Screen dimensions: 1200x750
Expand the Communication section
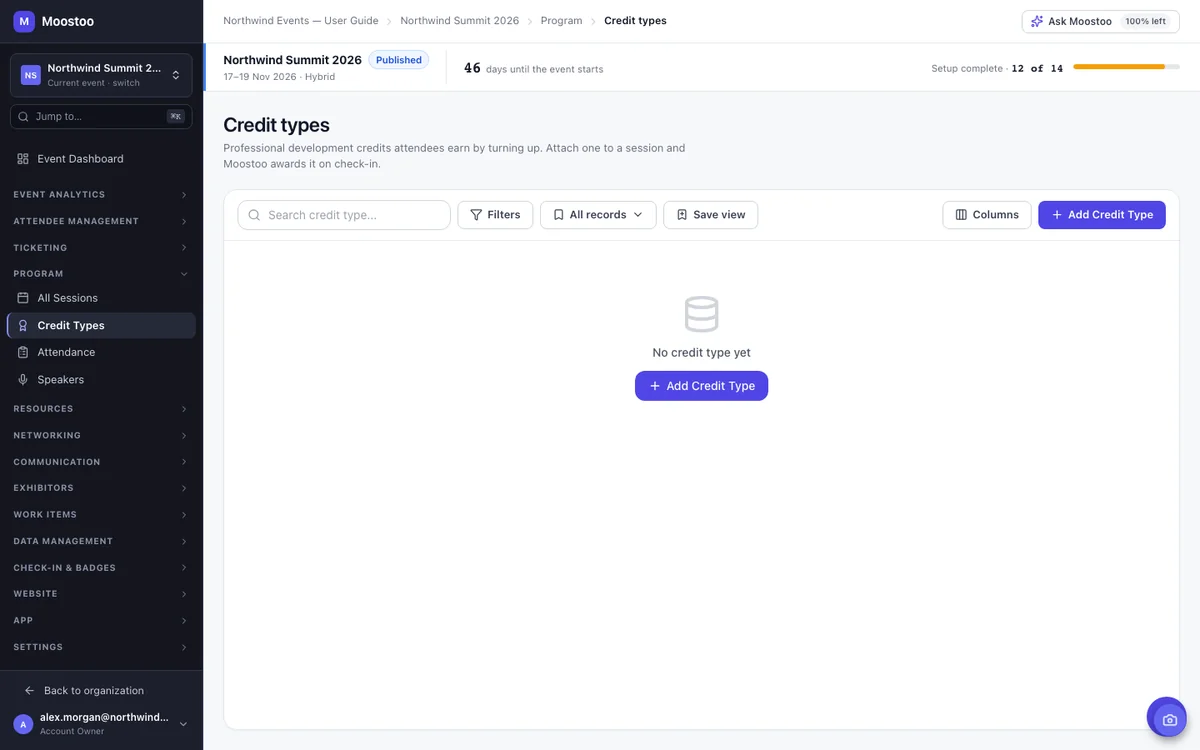tap(101, 462)
